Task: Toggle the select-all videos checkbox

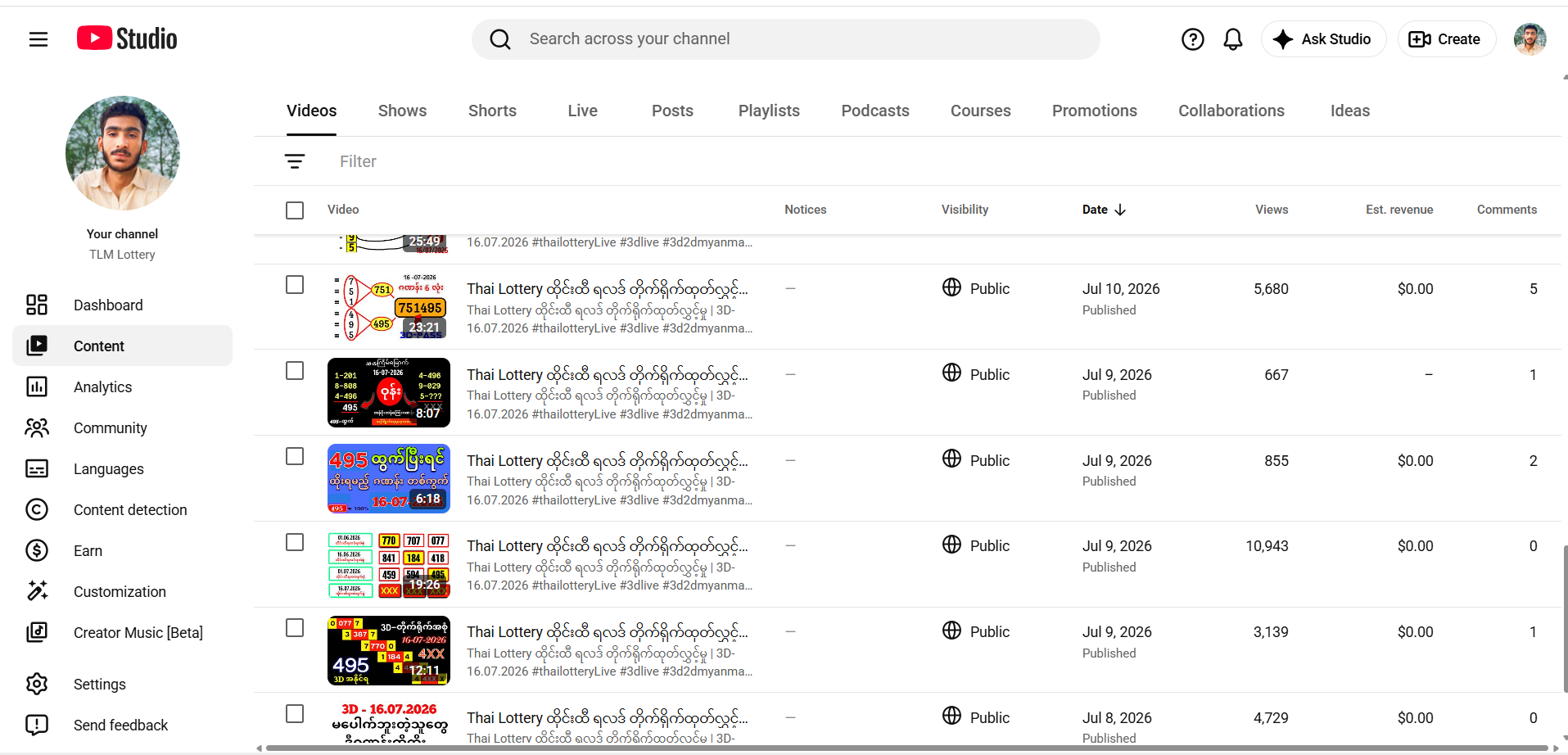Action: tap(295, 210)
